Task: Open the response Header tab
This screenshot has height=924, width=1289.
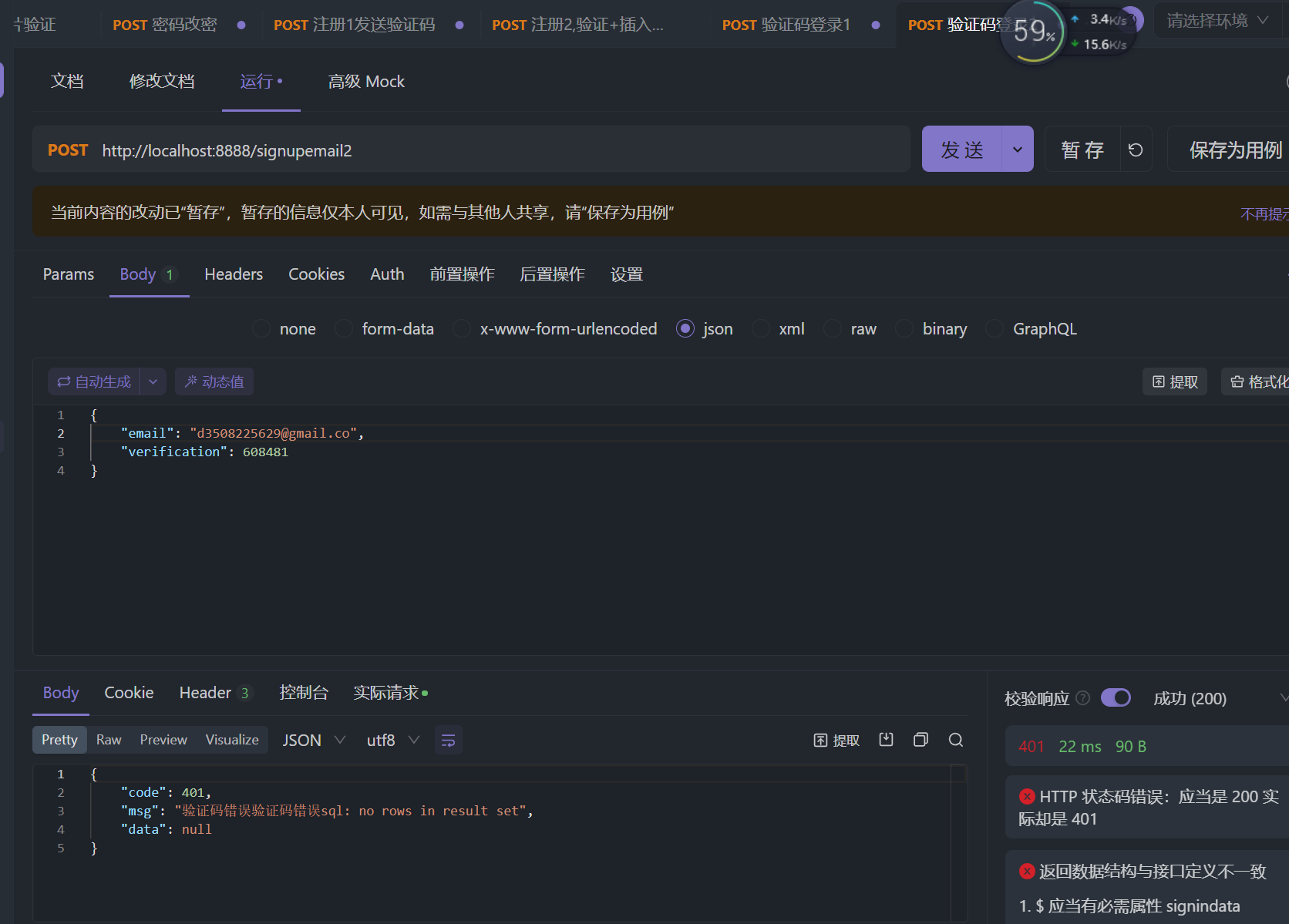Action: [x=214, y=693]
